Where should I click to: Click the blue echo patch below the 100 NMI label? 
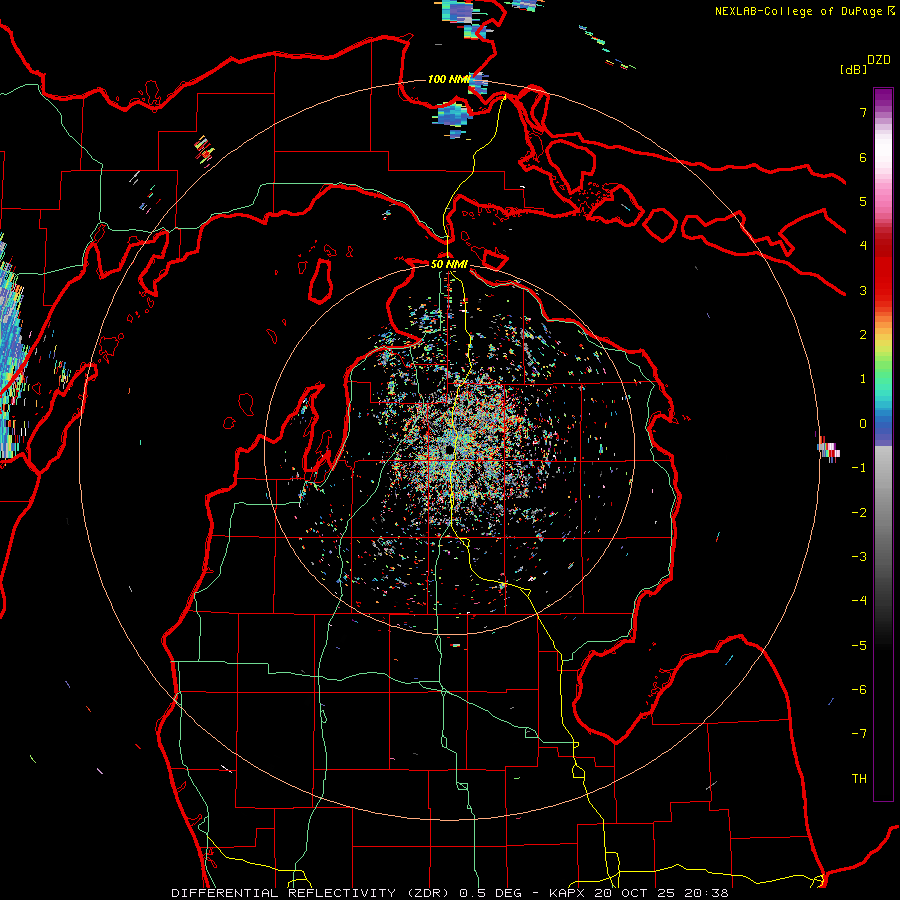(453, 117)
